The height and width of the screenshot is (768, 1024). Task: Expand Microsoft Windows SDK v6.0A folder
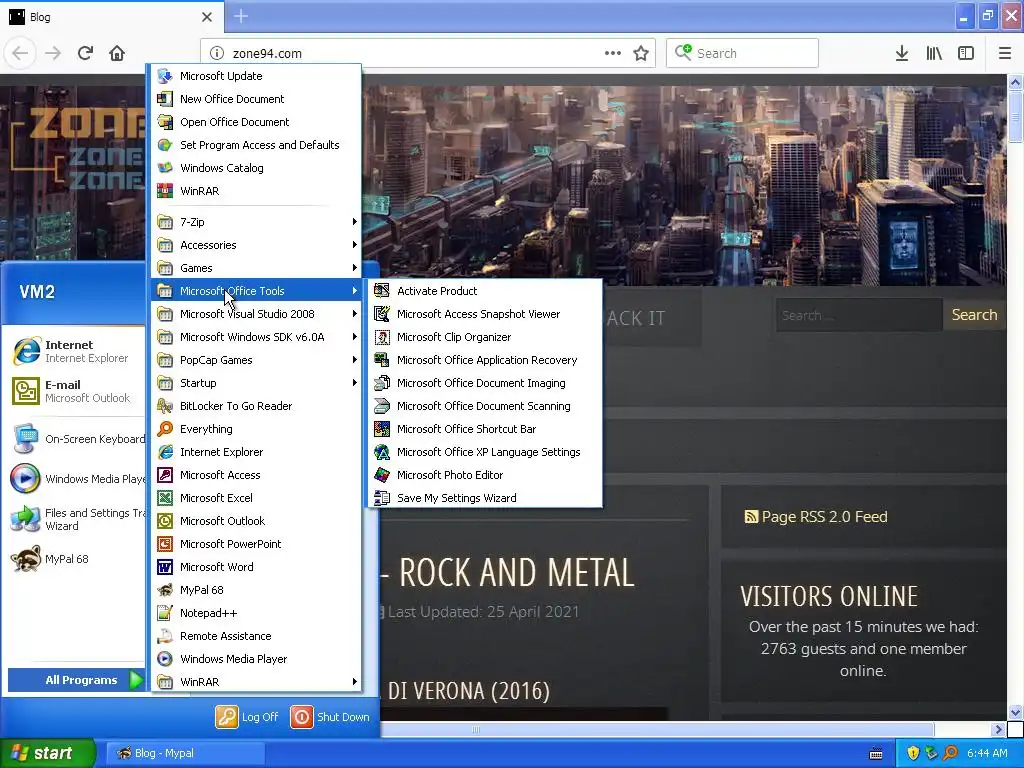[x=257, y=337]
